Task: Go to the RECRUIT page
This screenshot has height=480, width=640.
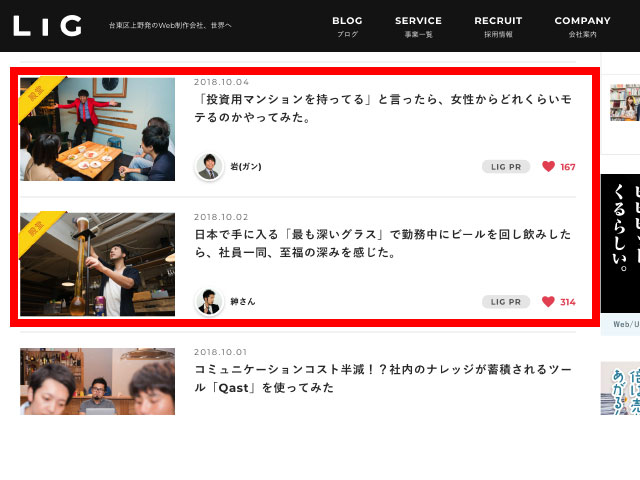Action: pyautogui.click(x=498, y=26)
